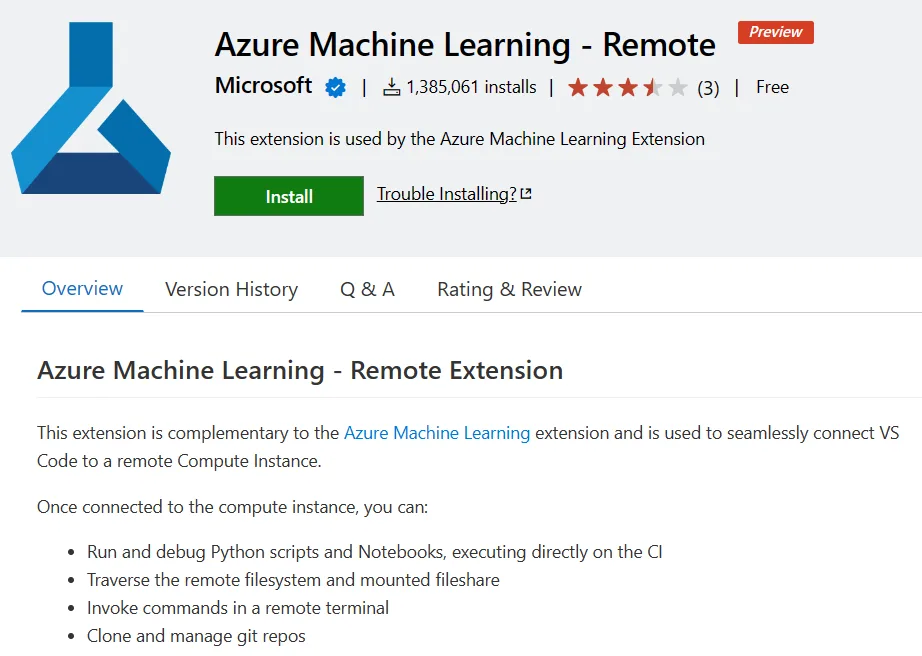Image resolution: width=922 pixels, height=656 pixels.
Task: Click the first rating star
Action: pos(578,88)
